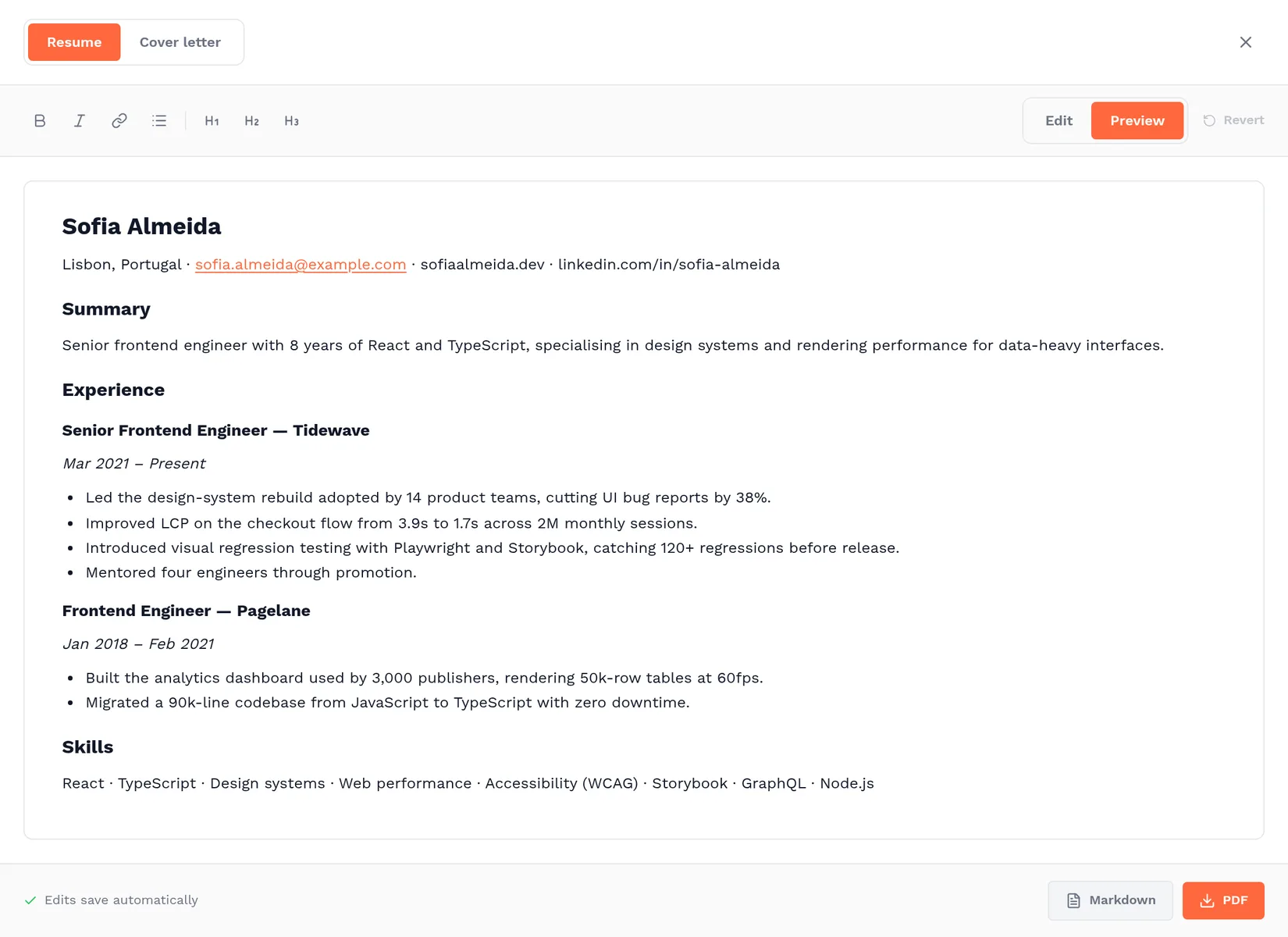Apply Heading 3 style
Image resolution: width=1288 pixels, height=937 pixels.
coord(291,121)
